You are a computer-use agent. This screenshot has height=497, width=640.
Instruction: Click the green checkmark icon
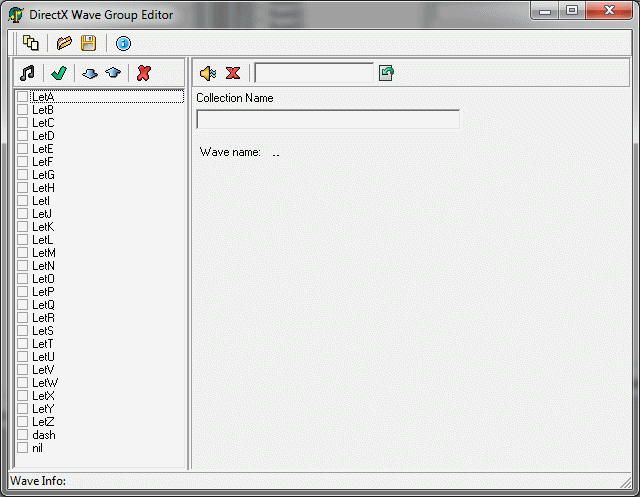click(59, 73)
